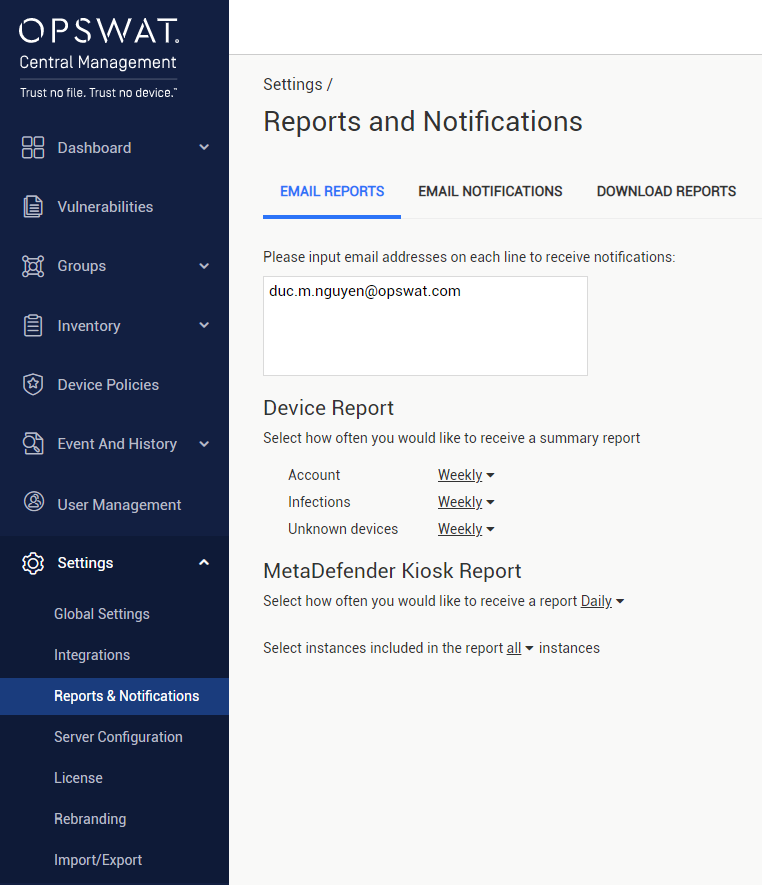Click the Groups network icon

pos(33,266)
